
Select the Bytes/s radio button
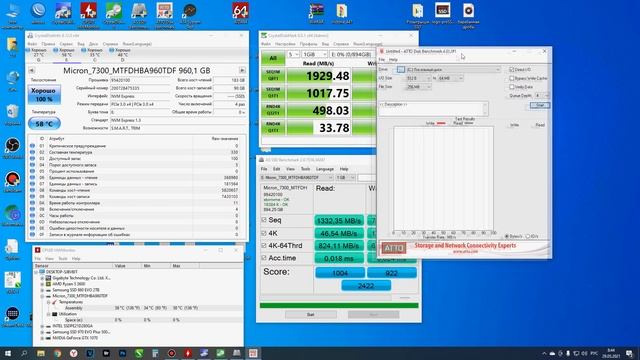(507, 236)
